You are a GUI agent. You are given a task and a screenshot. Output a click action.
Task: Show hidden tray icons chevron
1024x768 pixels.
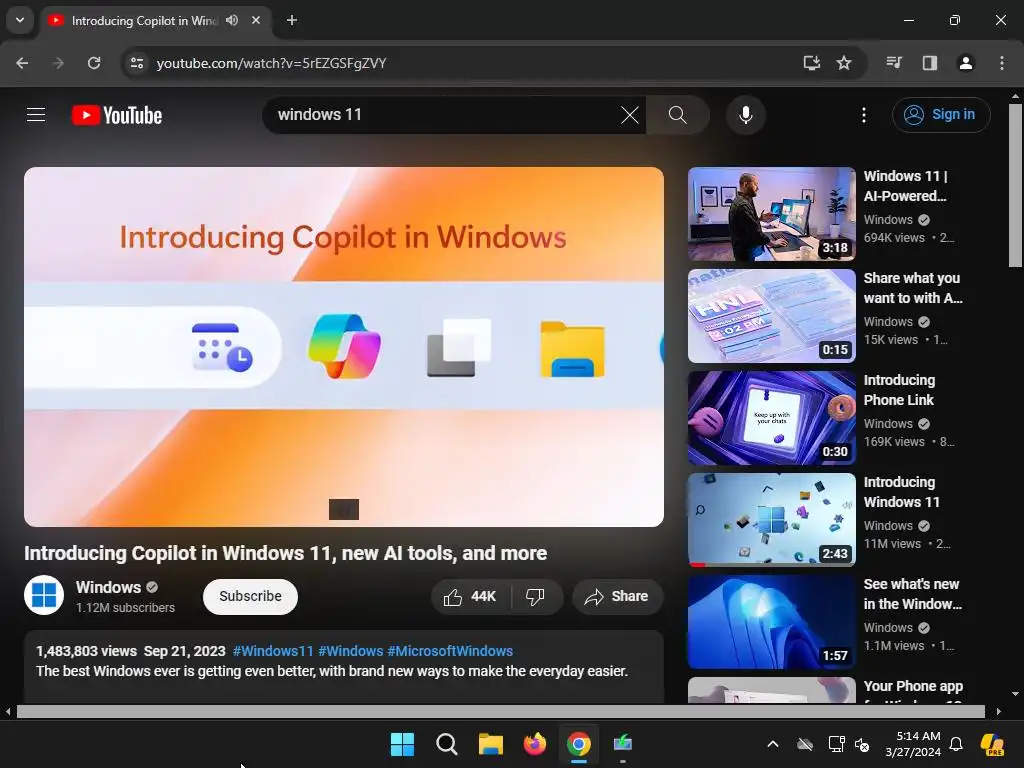click(x=773, y=744)
